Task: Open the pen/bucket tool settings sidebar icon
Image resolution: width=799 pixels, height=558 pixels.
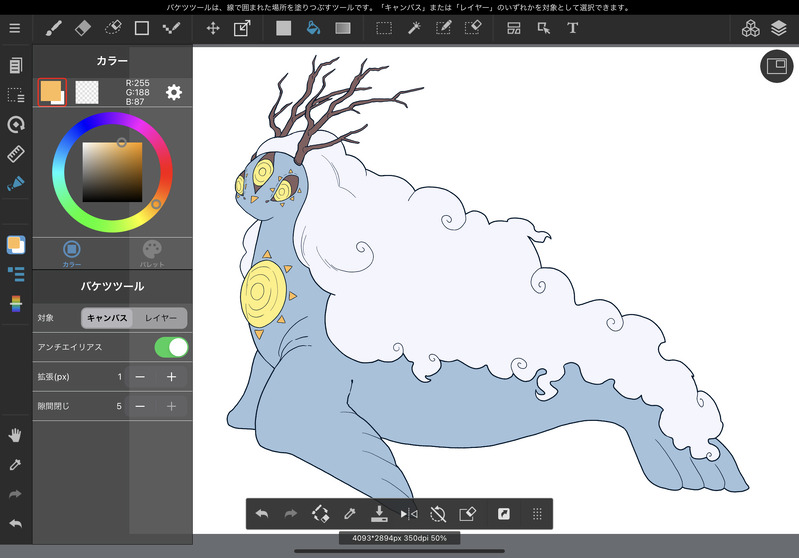Action: click(16, 183)
